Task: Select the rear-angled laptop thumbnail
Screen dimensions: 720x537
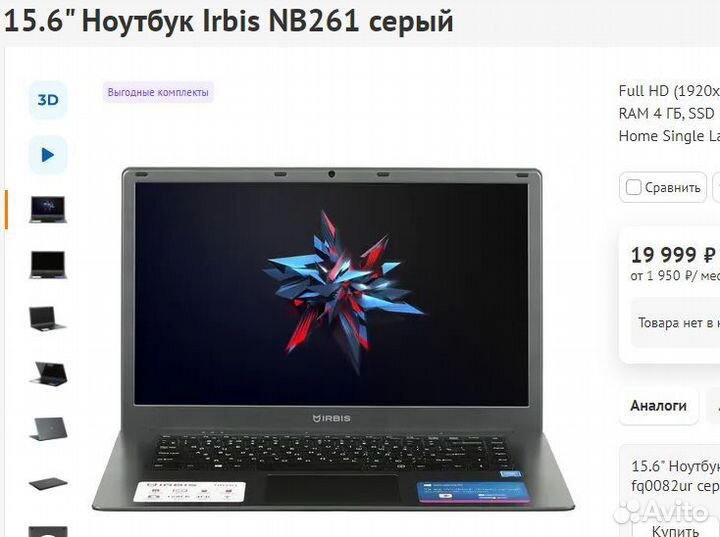Action: pos(48,373)
